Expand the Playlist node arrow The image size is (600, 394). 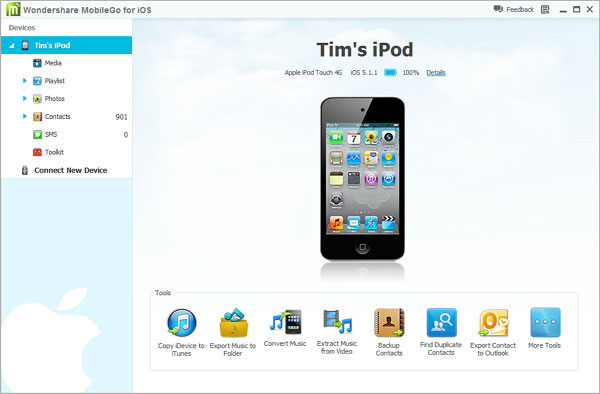[24, 81]
